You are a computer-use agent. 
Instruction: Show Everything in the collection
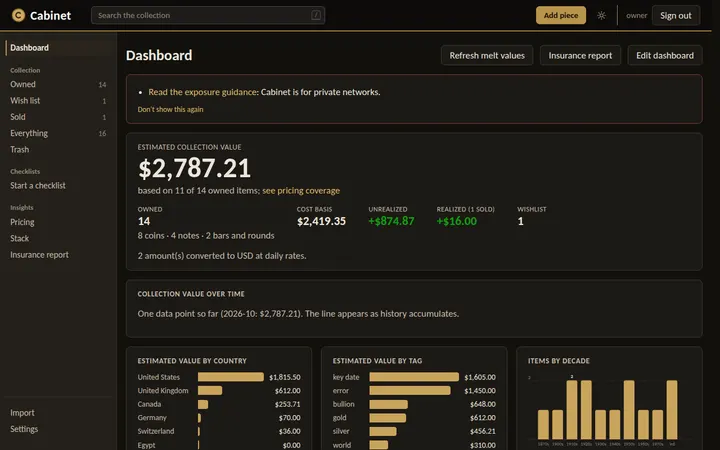(59, 133)
